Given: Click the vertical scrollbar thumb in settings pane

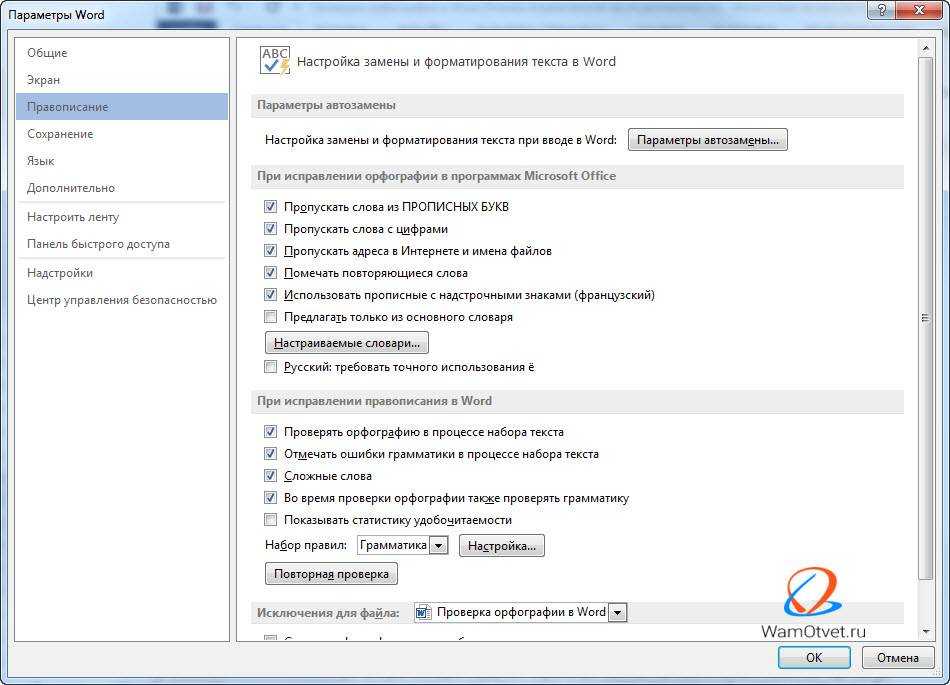Looking at the screenshot, I should tap(925, 318).
